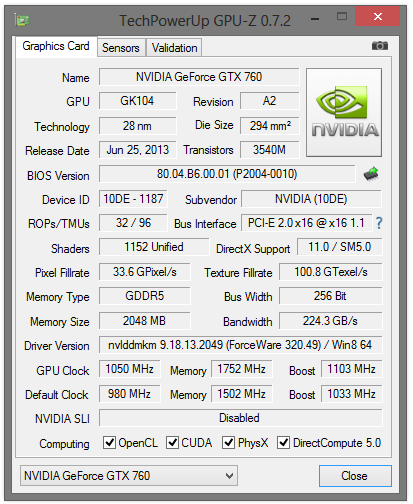Click the Default Clock Boost field 1033 MHz

tap(351, 394)
